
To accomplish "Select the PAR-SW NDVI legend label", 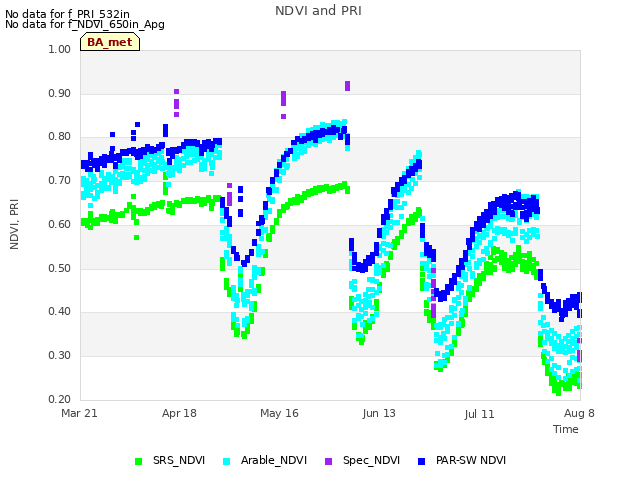I will pos(471,460).
